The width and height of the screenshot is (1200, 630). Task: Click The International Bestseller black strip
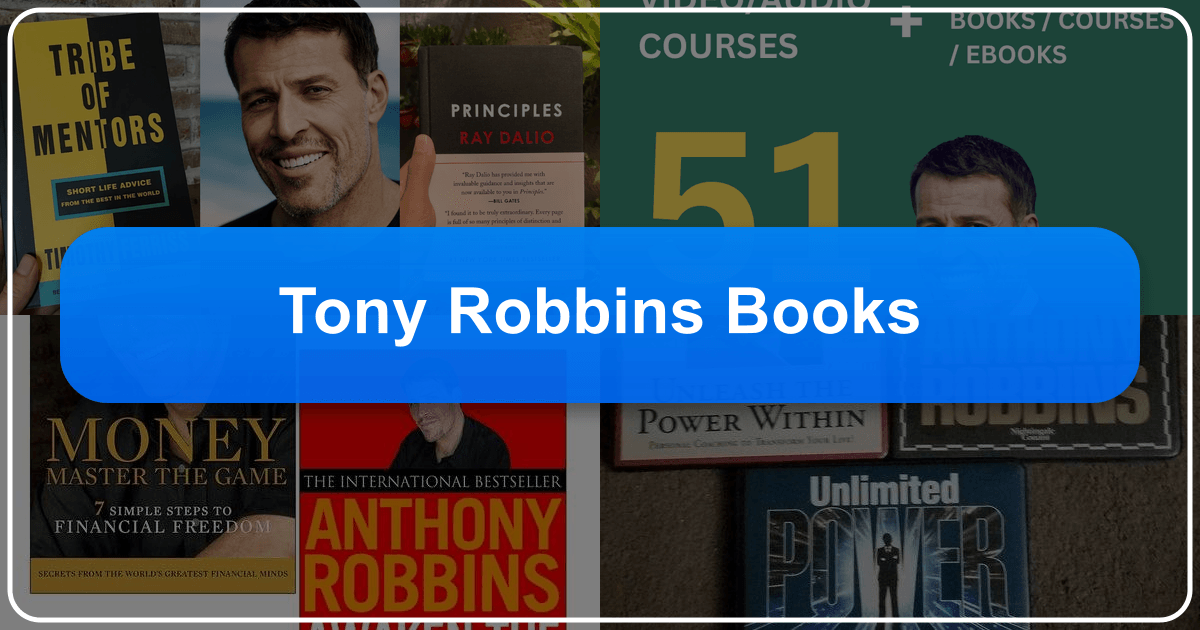click(x=432, y=481)
